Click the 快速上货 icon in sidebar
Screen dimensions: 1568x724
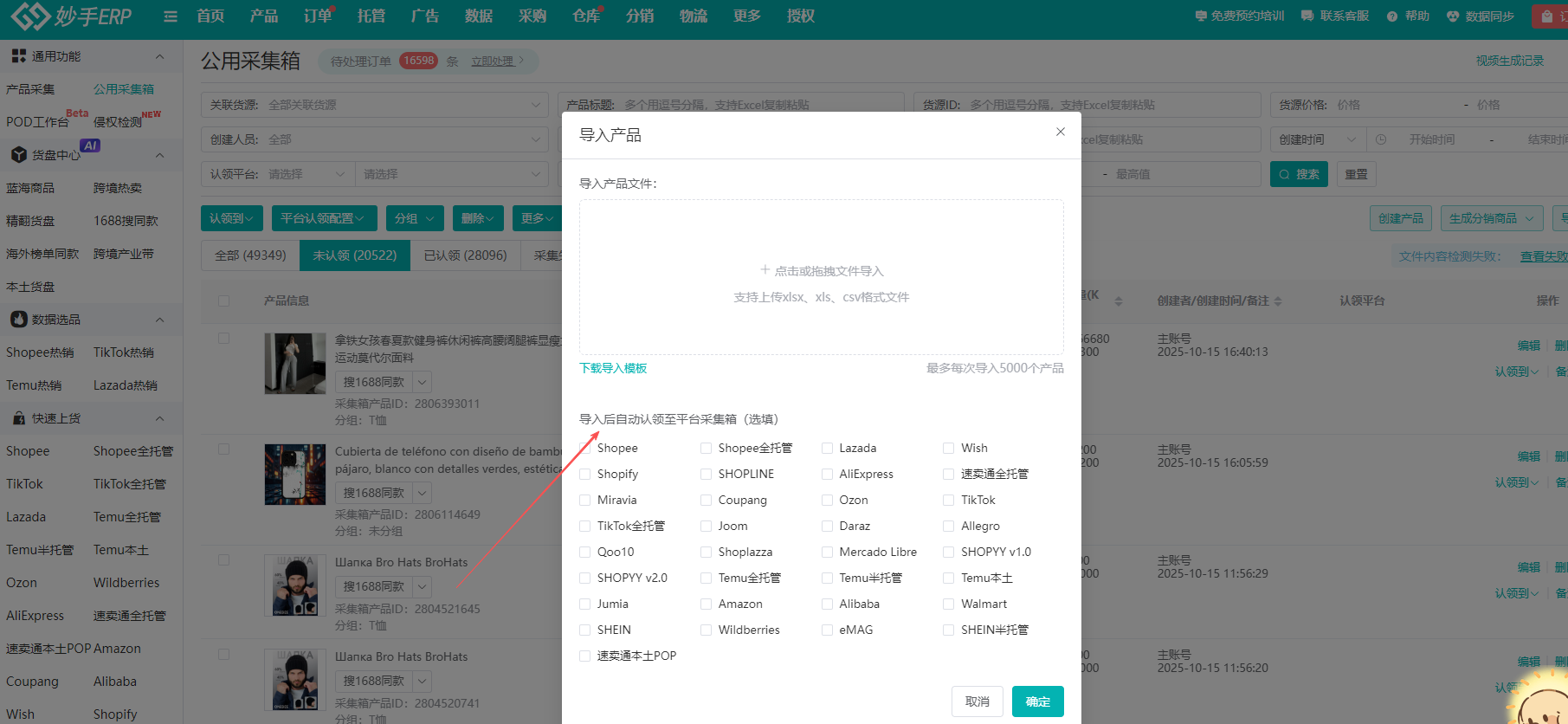[18, 418]
